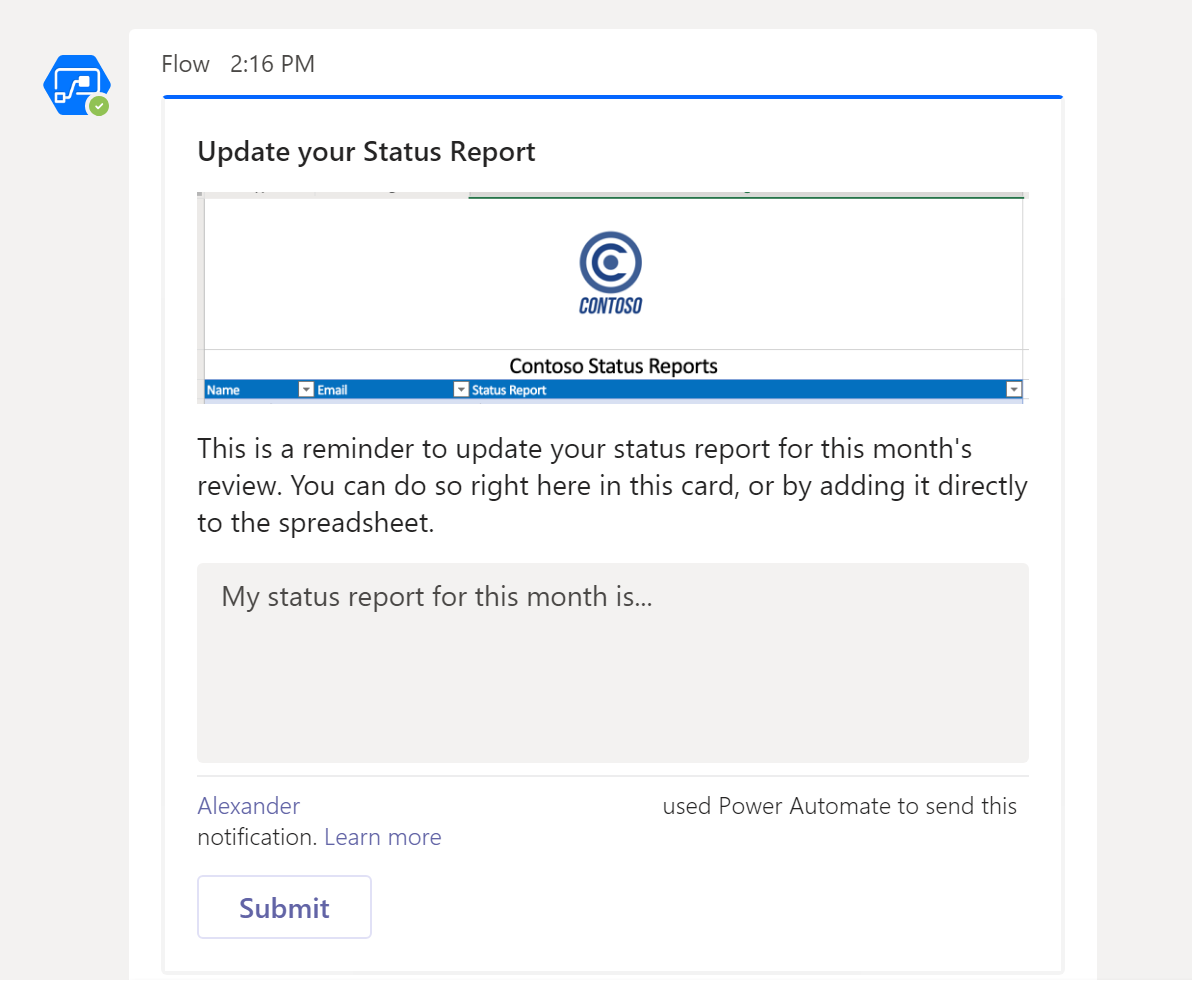Click the status report text entry box
The image size is (1192, 984).
point(612,662)
